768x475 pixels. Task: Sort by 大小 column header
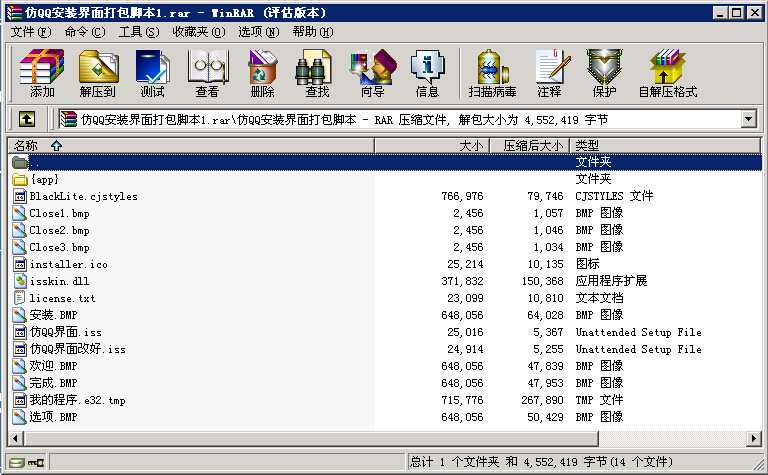432,145
